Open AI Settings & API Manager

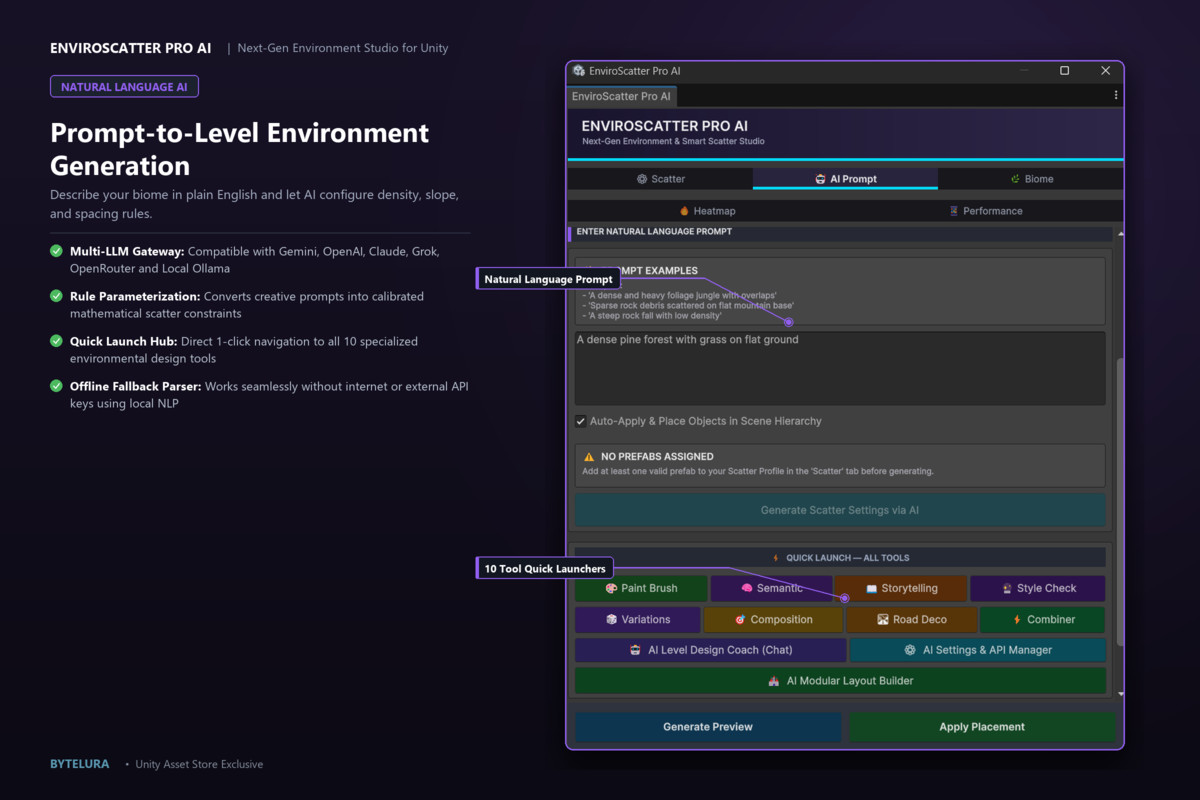pyautogui.click(x=978, y=650)
